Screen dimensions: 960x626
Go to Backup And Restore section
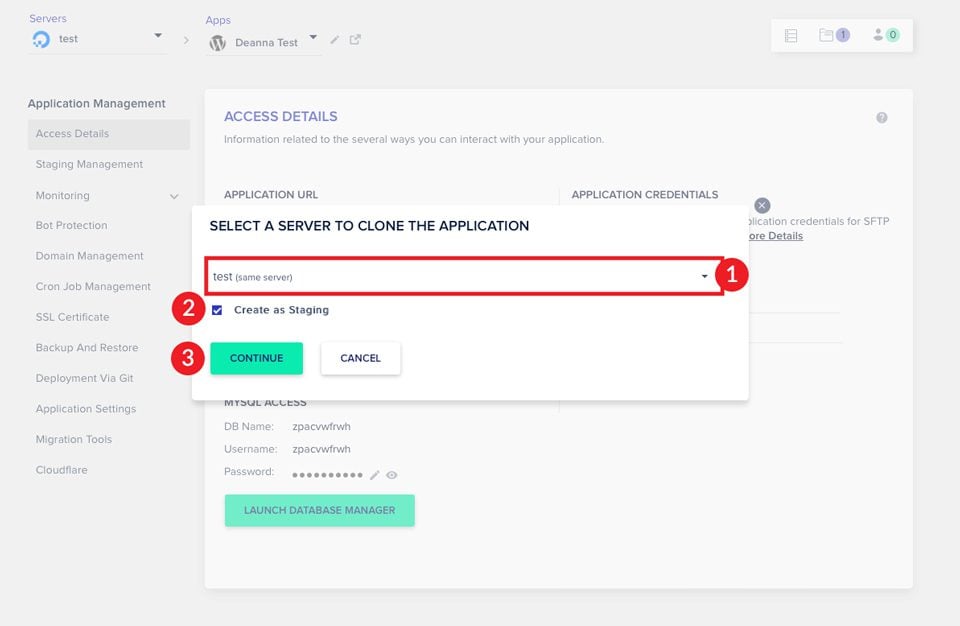pyautogui.click(x=87, y=348)
